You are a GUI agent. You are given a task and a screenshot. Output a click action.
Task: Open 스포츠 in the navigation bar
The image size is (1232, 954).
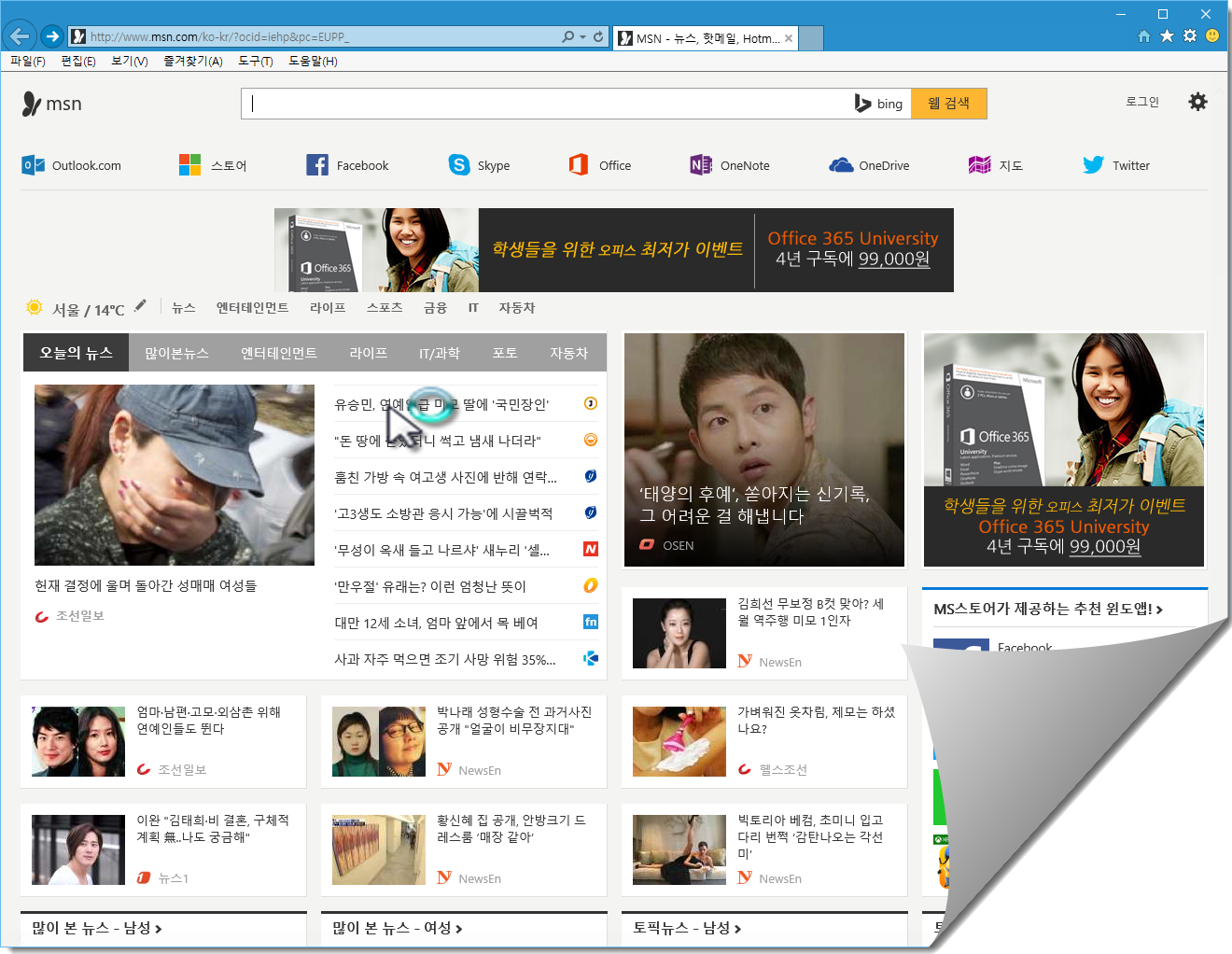pyautogui.click(x=385, y=308)
